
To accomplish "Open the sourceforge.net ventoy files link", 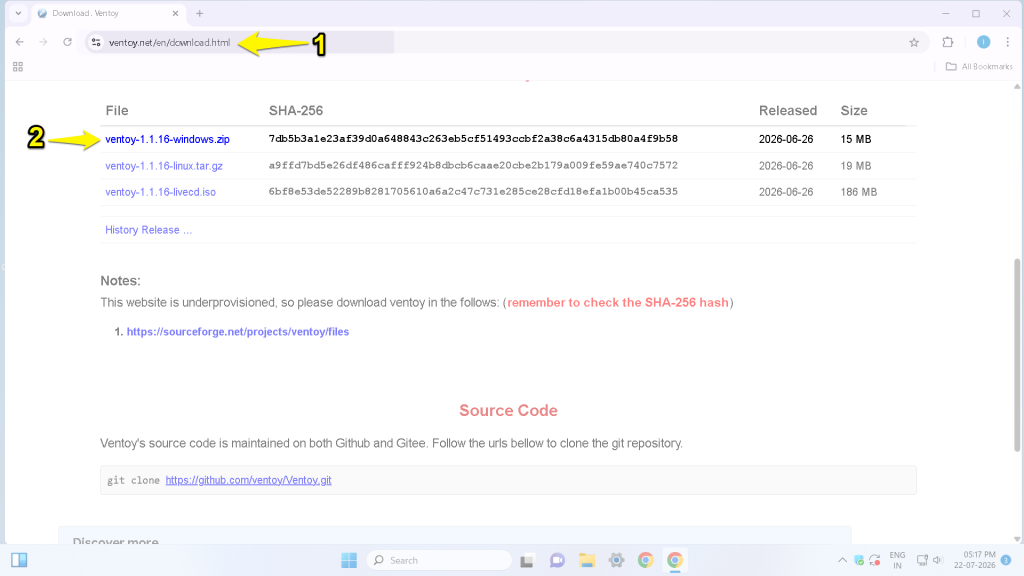I will [x=238, y=332].
